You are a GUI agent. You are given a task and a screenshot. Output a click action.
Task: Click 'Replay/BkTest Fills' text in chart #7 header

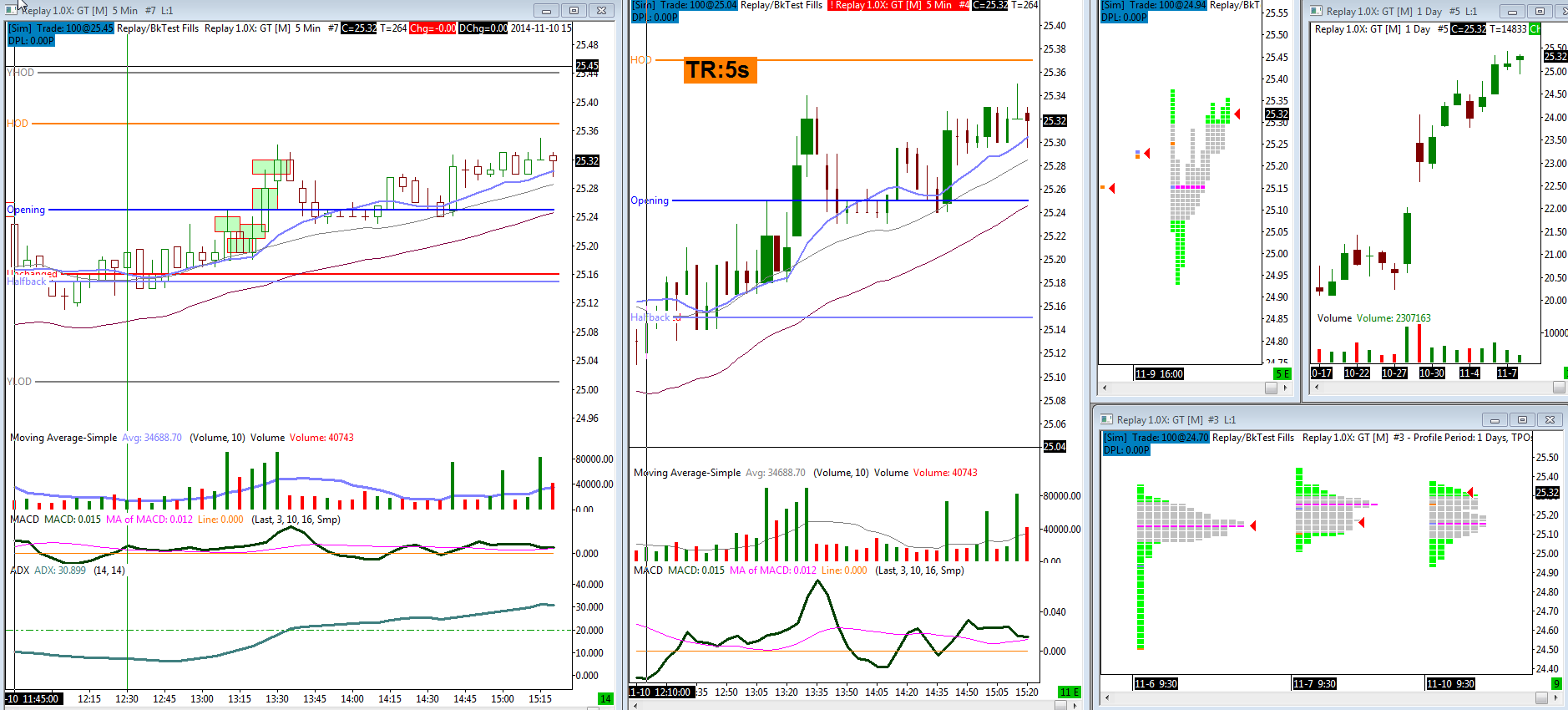(158, 28)
